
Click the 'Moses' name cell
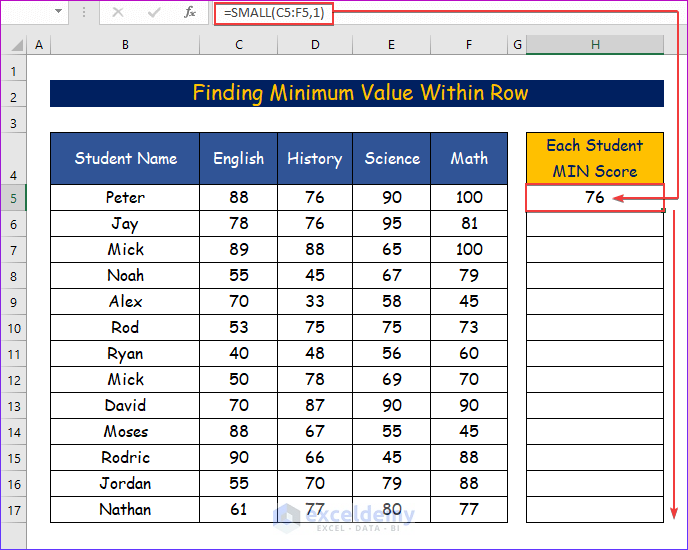(x=125, y=431)
